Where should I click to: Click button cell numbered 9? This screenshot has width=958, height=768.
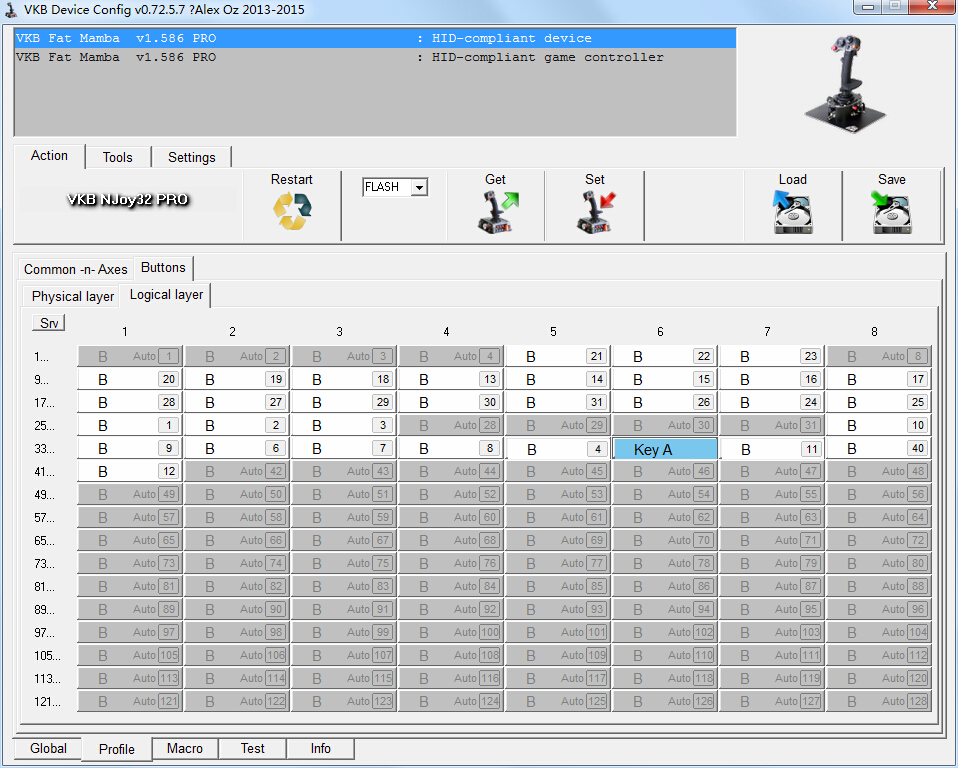pos(130,448)
